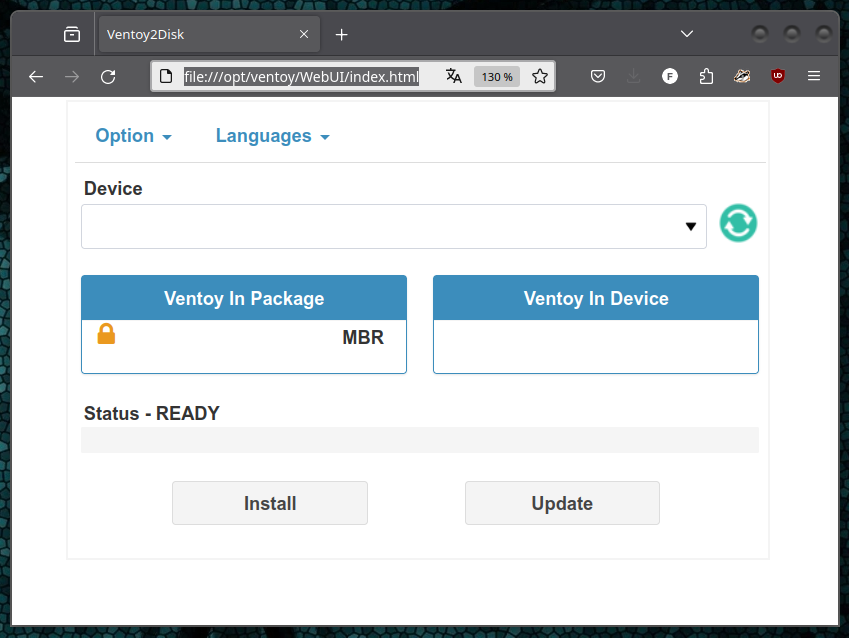Select the Ventoy2Disk browser tab
This screenshot has height=638, width=849.
pos(200,33)
